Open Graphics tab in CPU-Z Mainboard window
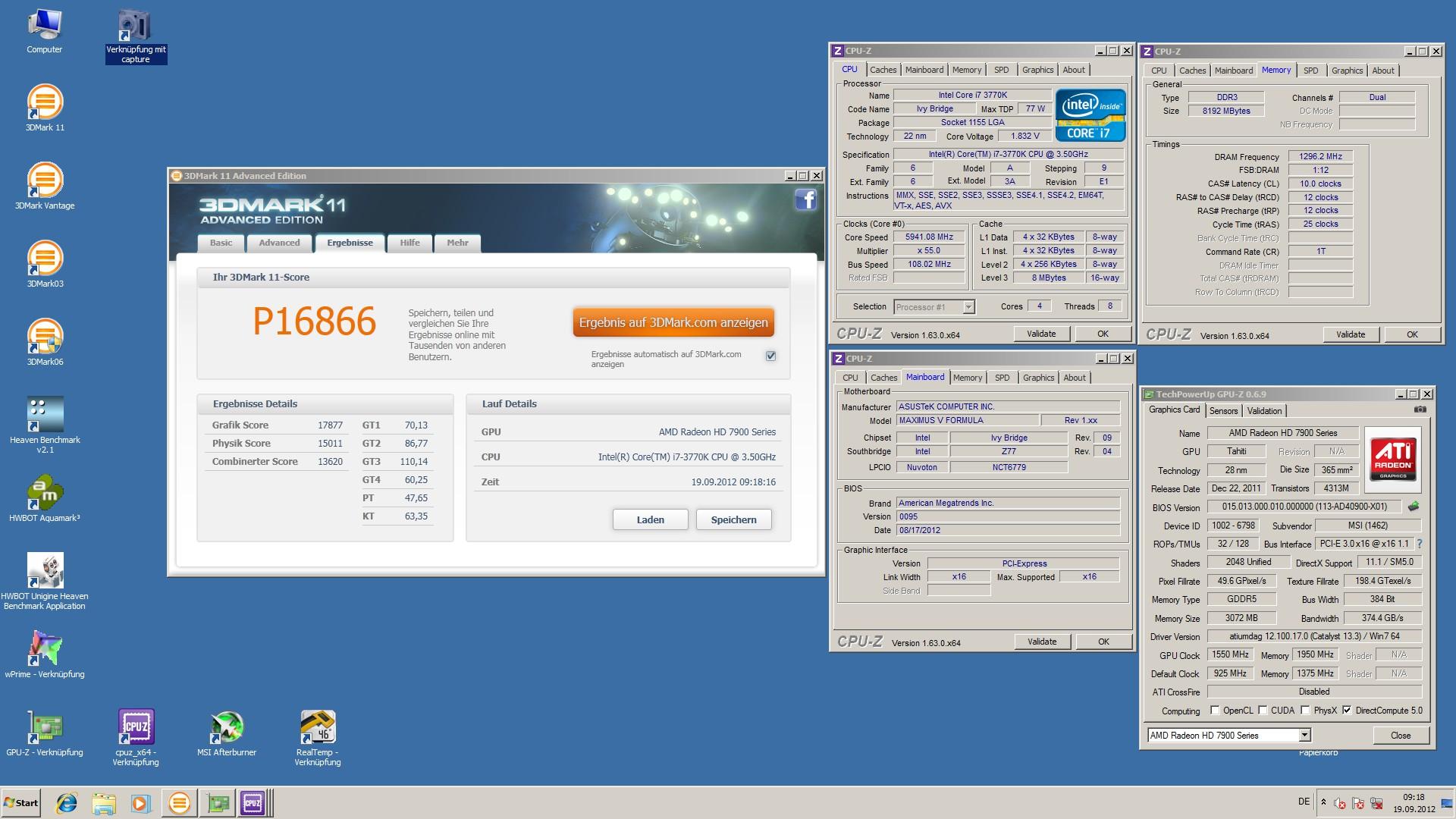The height and width of the screenshot is (819, 1456). pyautogui.click(x=1038, y=378)
